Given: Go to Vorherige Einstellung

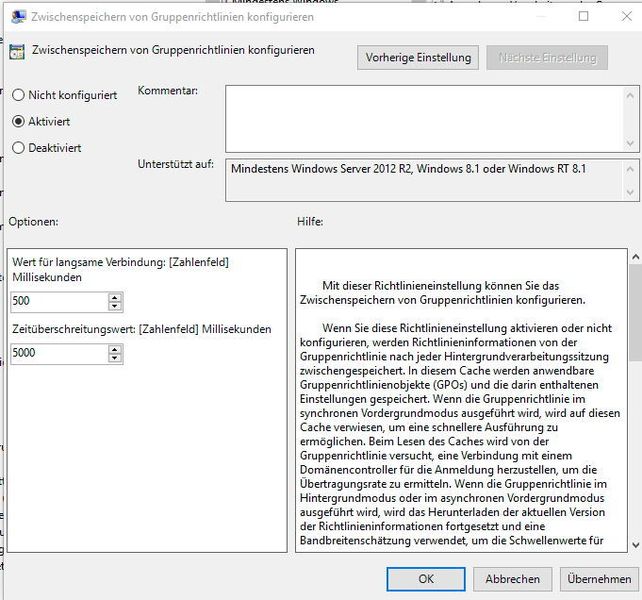Looking at the screenshot, I should [x=418, y=57].
